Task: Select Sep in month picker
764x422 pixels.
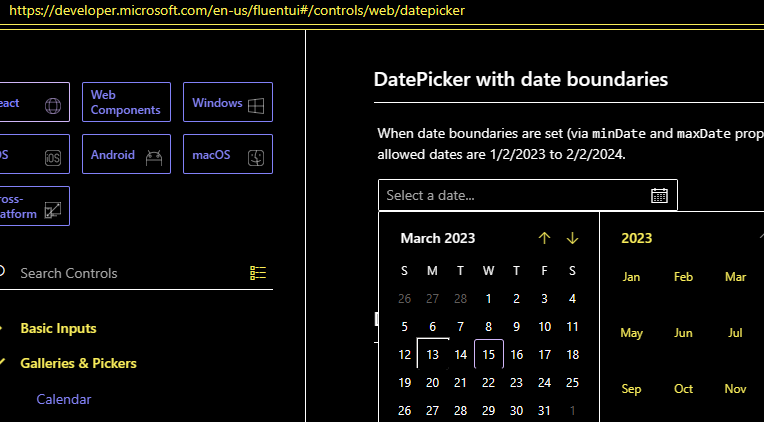Action: pyautogui.click(x=631, y=389)
